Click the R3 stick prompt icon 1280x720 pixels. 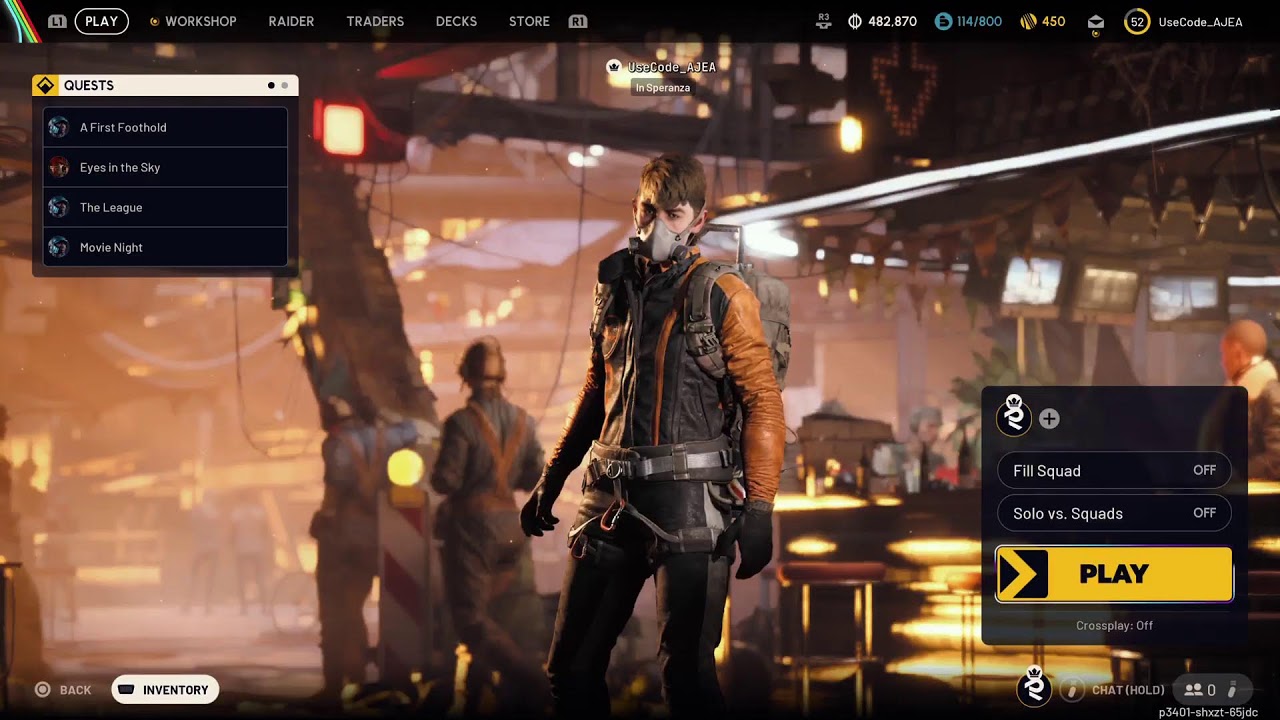tap(823, 21)
